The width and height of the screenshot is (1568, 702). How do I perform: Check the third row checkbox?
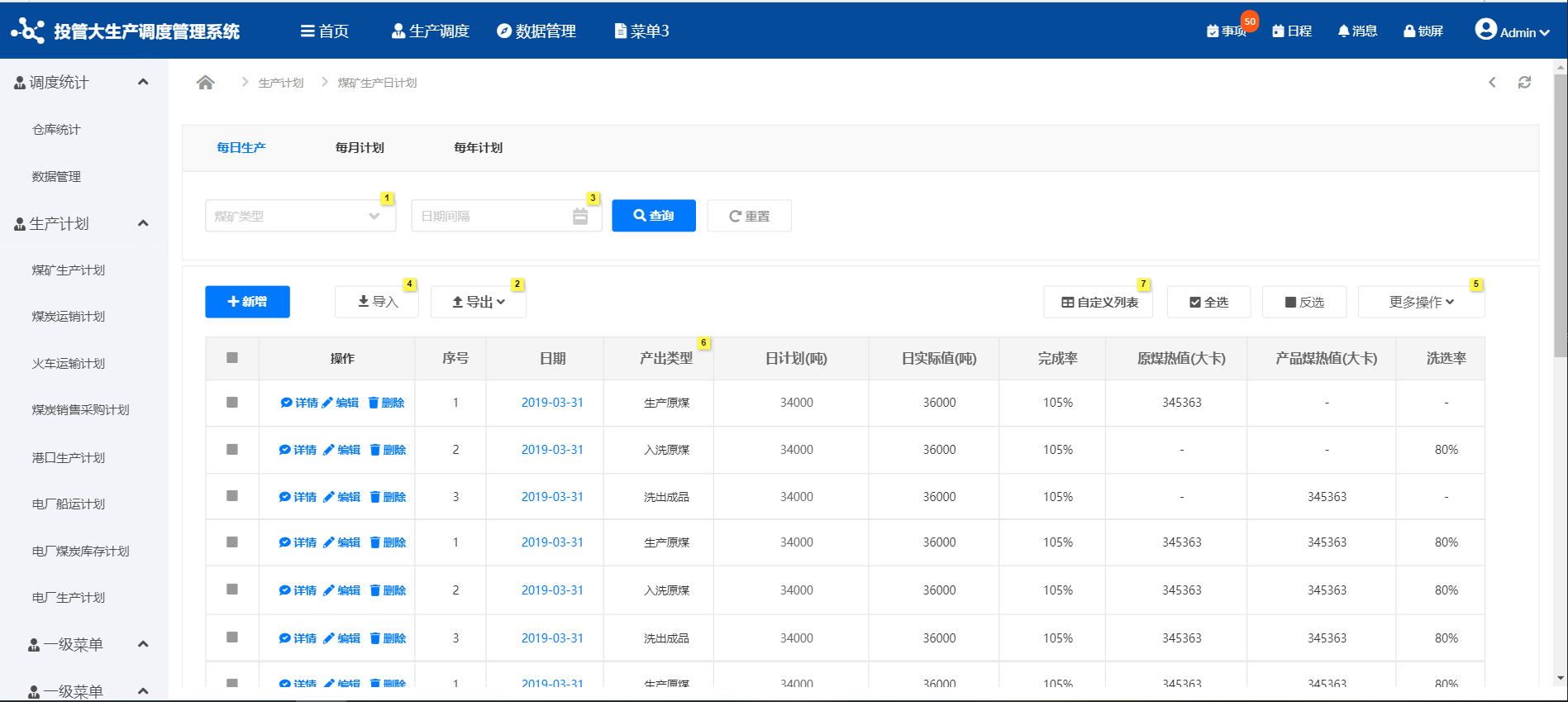[232, 496]
